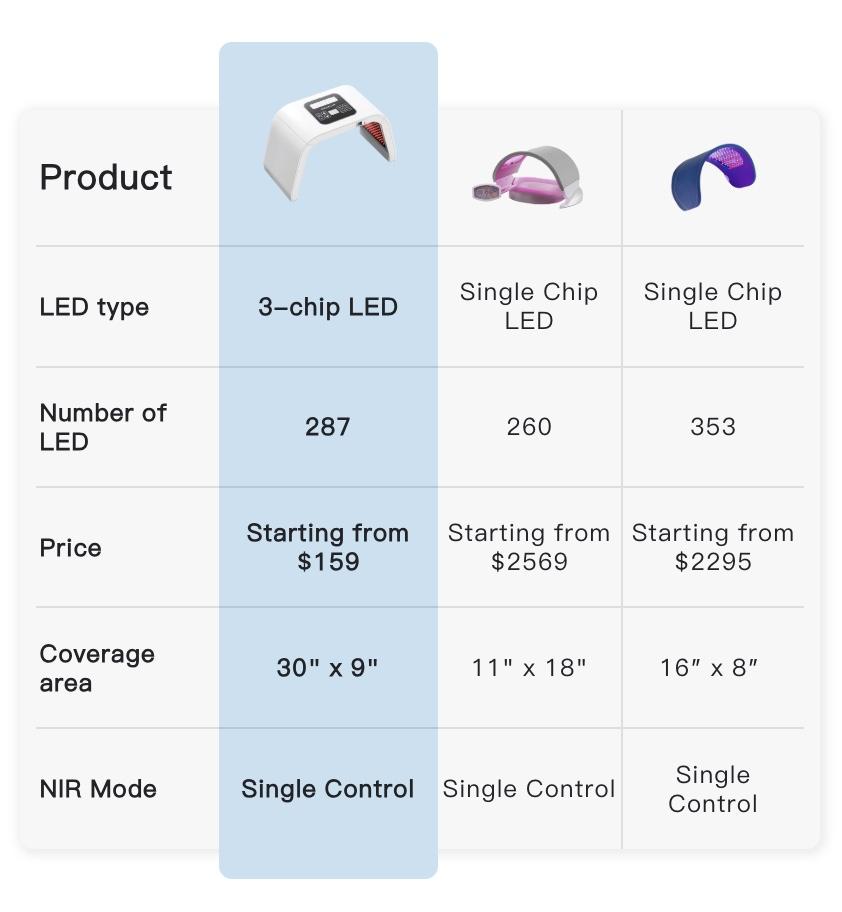The image size is (842, 912).
Task: Select the 30" x 9" coverage value
Action: [x=327, y=668]
